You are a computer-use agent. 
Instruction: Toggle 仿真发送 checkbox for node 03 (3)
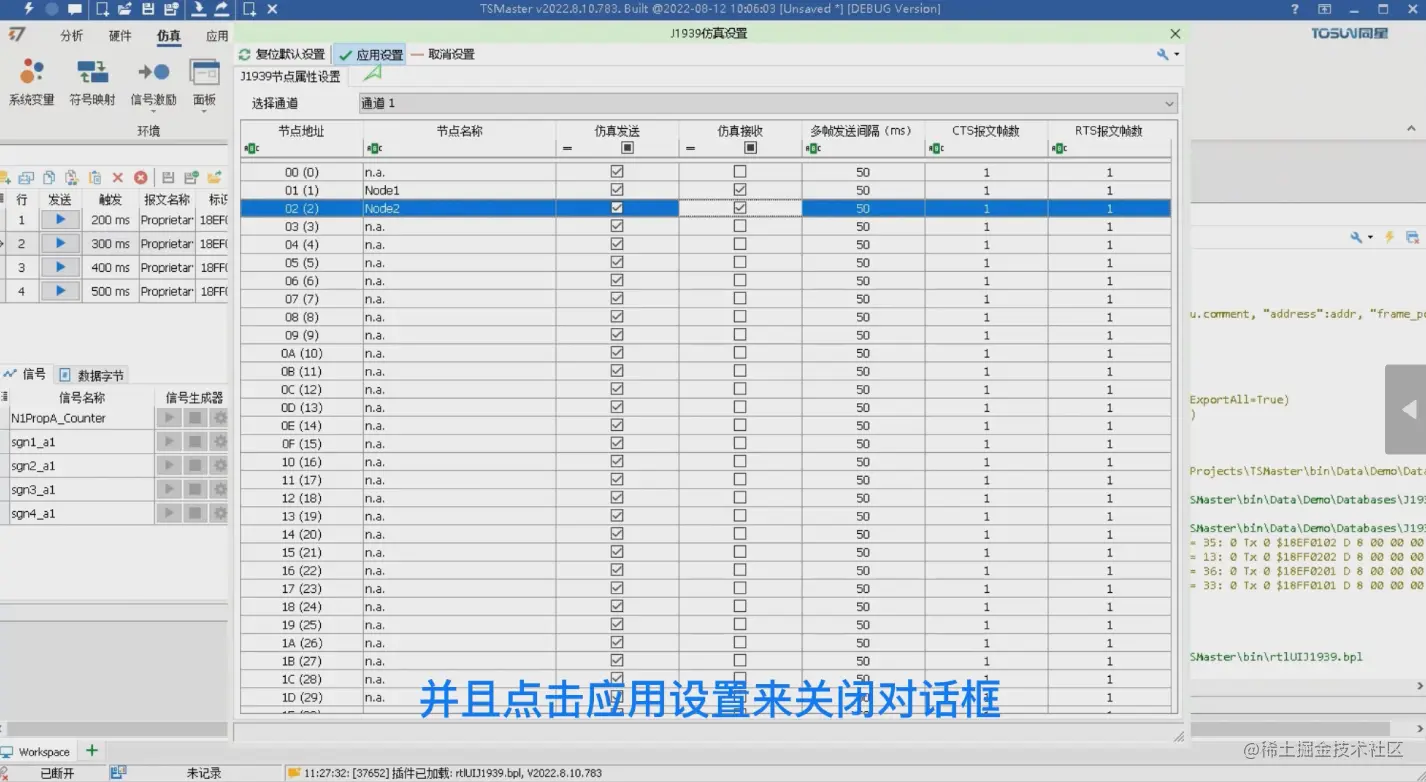coord(617,226)
